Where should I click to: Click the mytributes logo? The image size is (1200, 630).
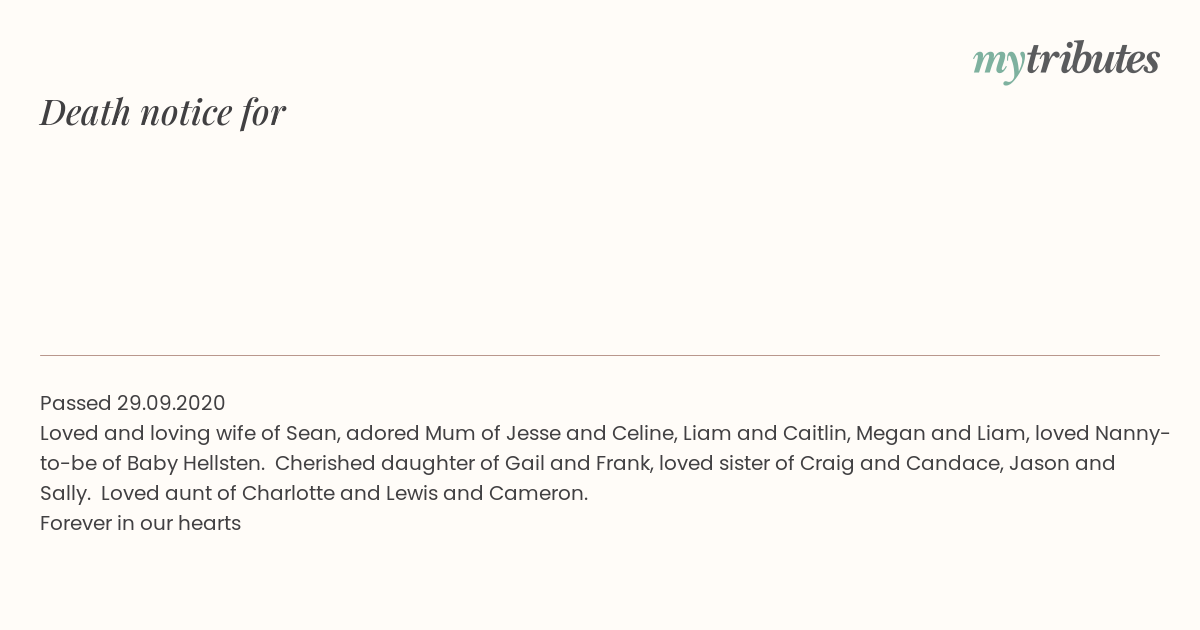(x=1066, y=61)
